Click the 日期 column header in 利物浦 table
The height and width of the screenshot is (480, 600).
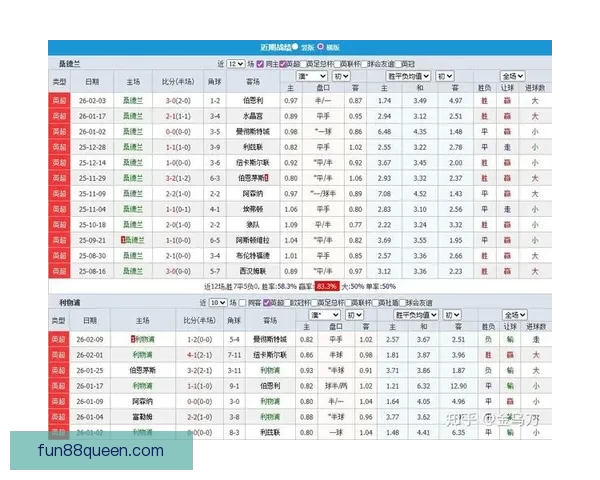pos(90,320)
